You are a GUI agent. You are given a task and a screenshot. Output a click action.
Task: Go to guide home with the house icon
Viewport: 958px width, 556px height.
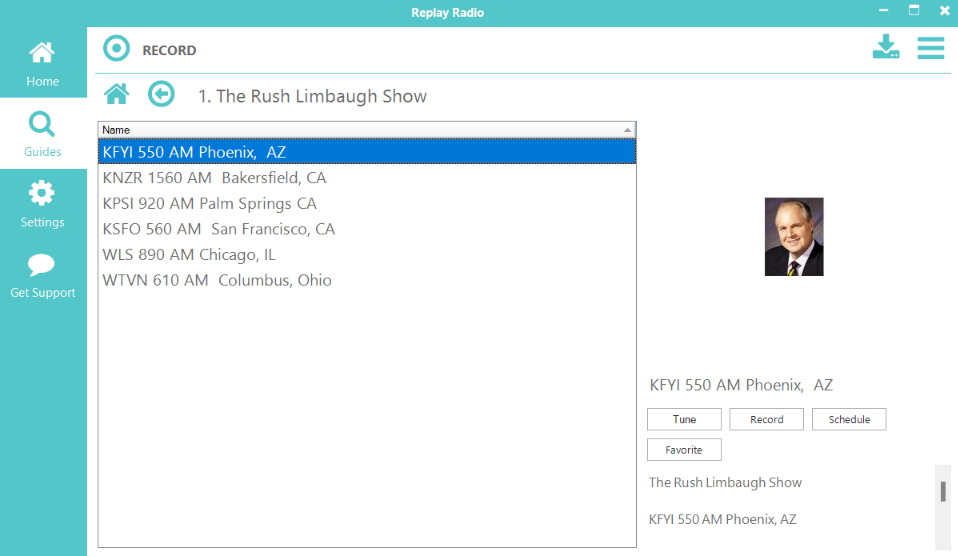coord(116,95)
